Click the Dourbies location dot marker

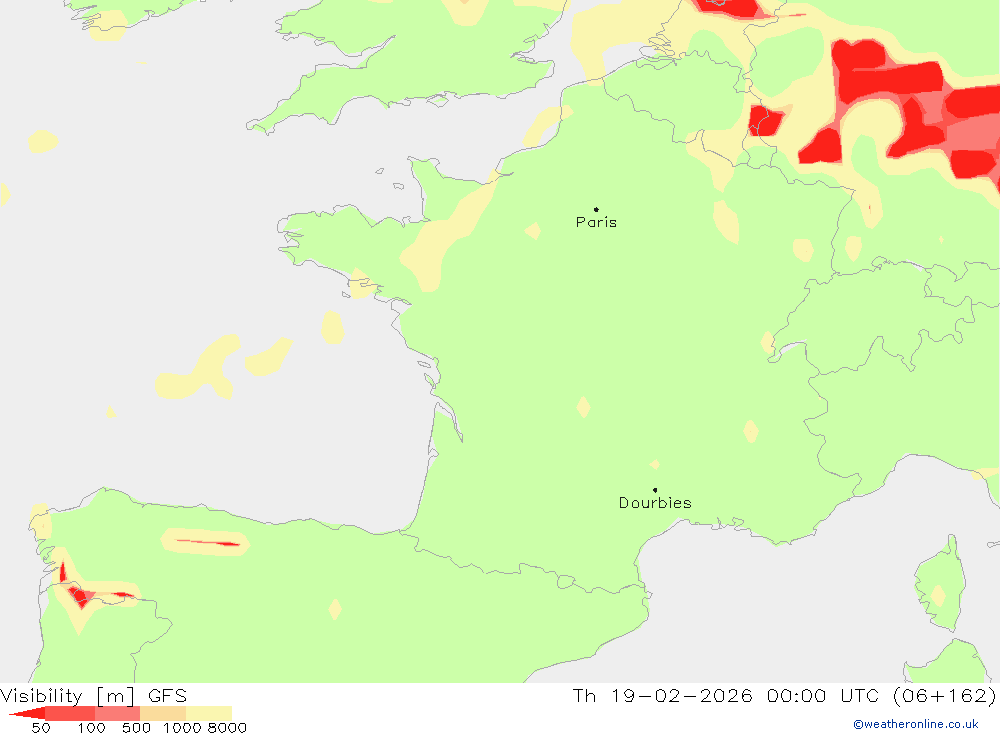pos(655,490)
